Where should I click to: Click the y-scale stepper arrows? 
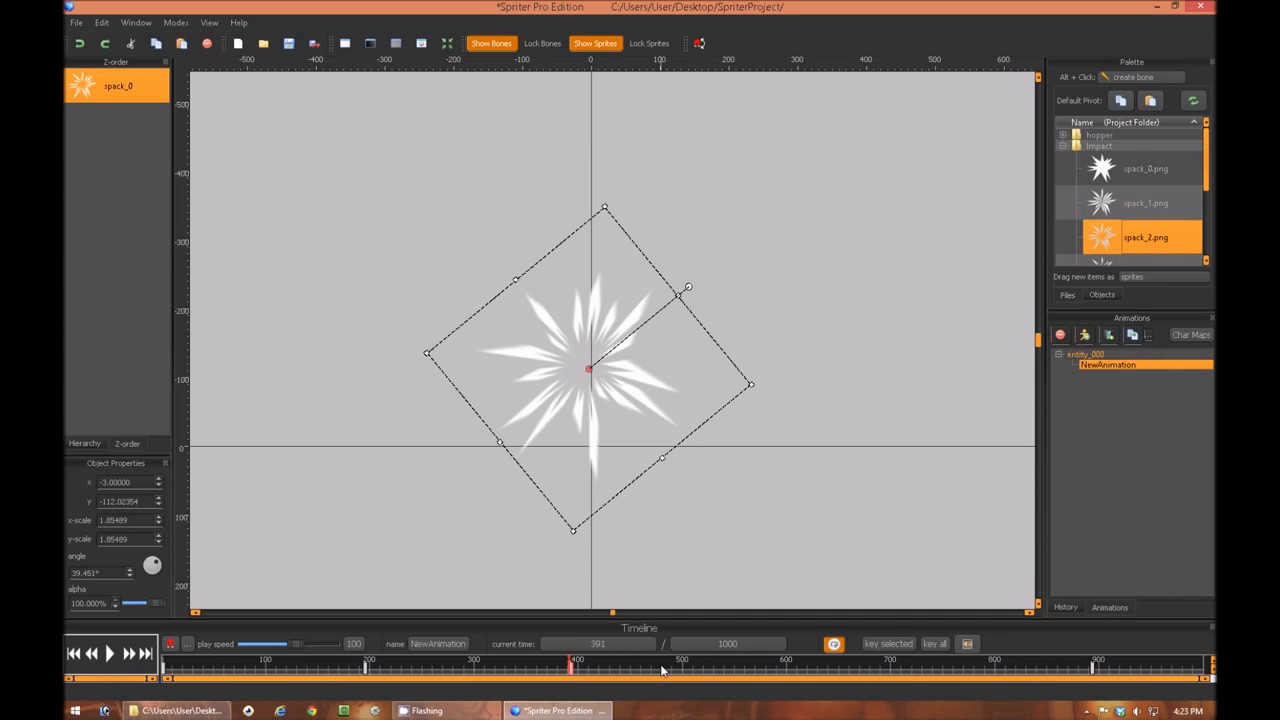click(158, 539)
